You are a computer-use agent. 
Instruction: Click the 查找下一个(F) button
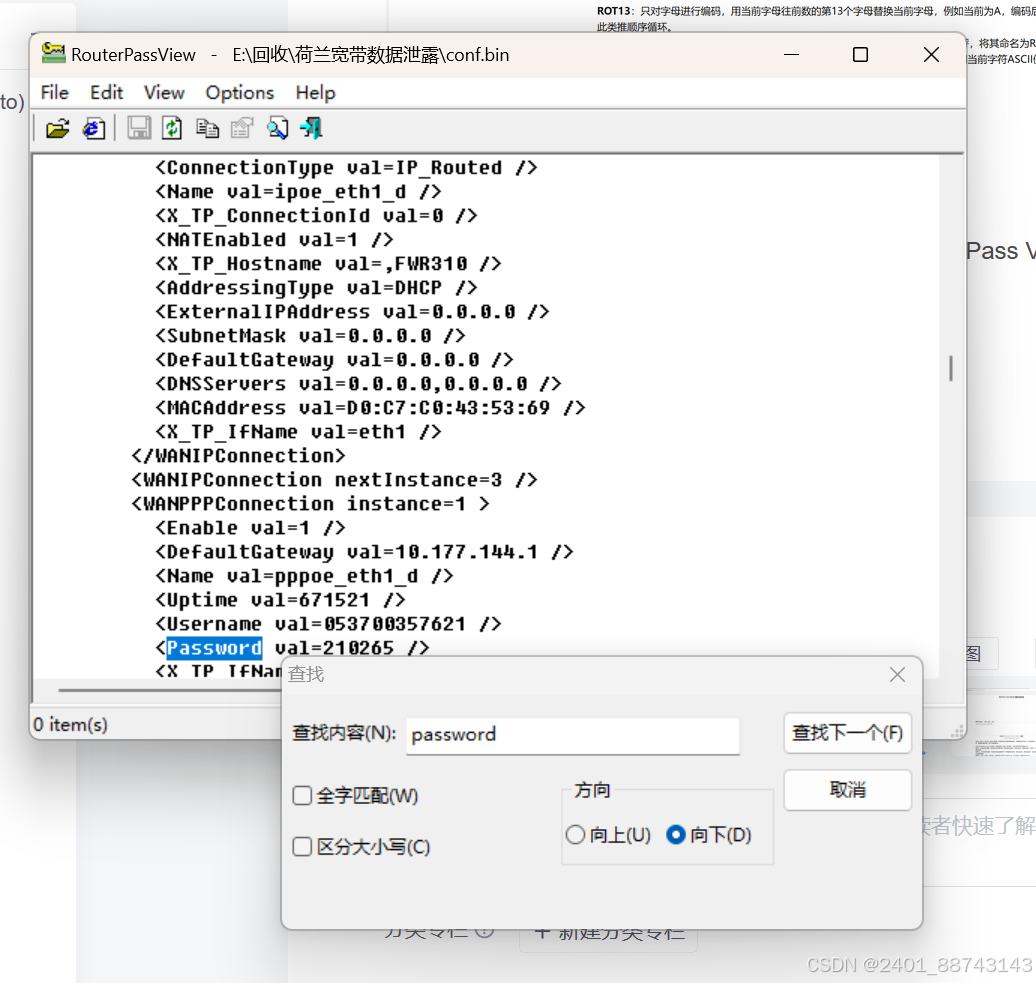click(847, 733)
